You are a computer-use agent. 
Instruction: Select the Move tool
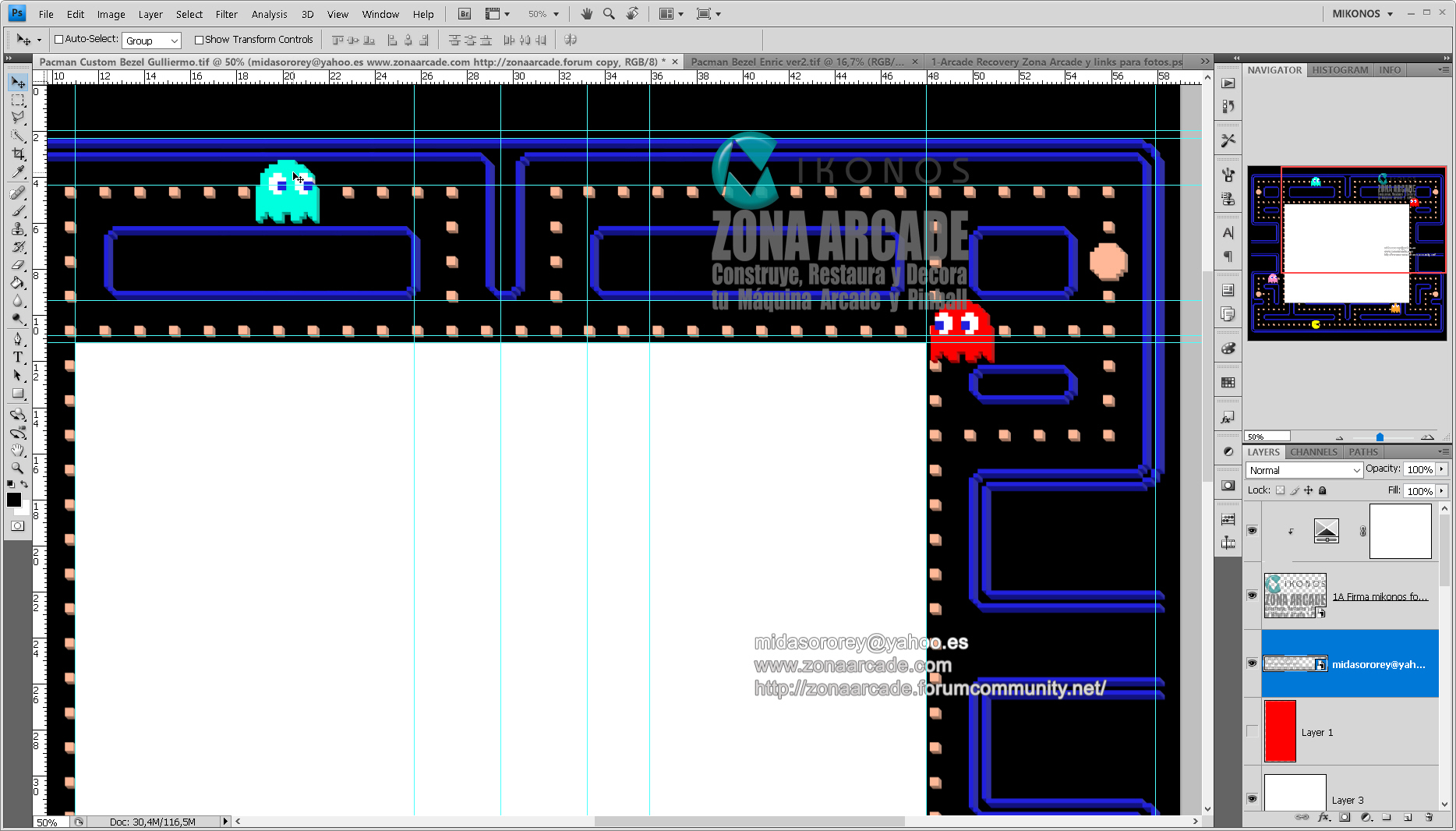[18, 82]
